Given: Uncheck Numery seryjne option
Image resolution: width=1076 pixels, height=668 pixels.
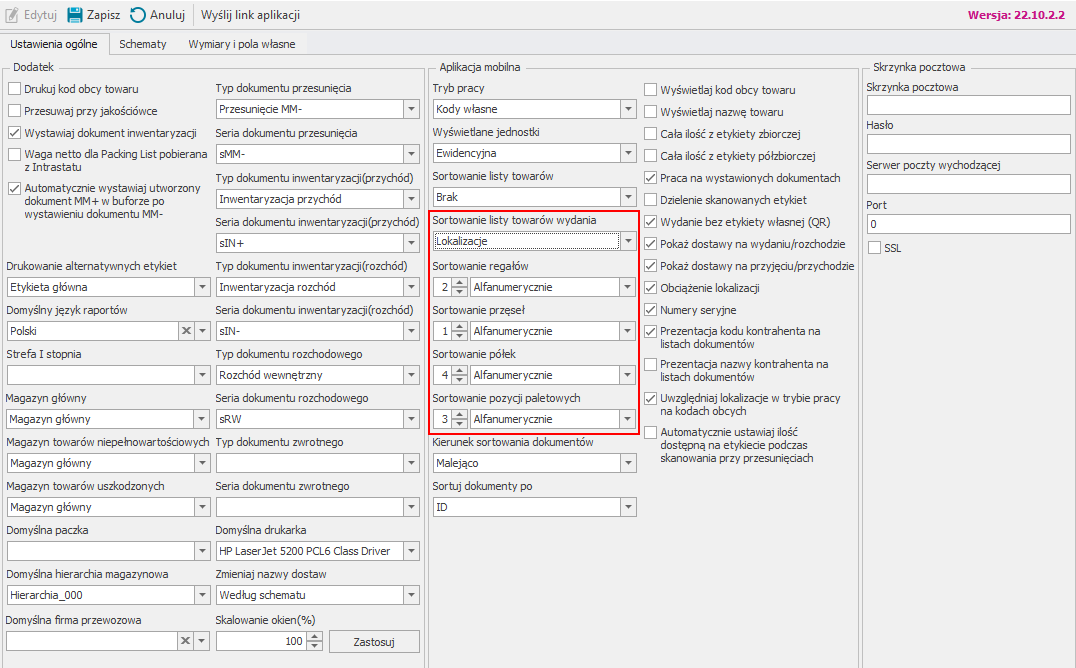Looking at the screenshot, I should coord(651,310).
